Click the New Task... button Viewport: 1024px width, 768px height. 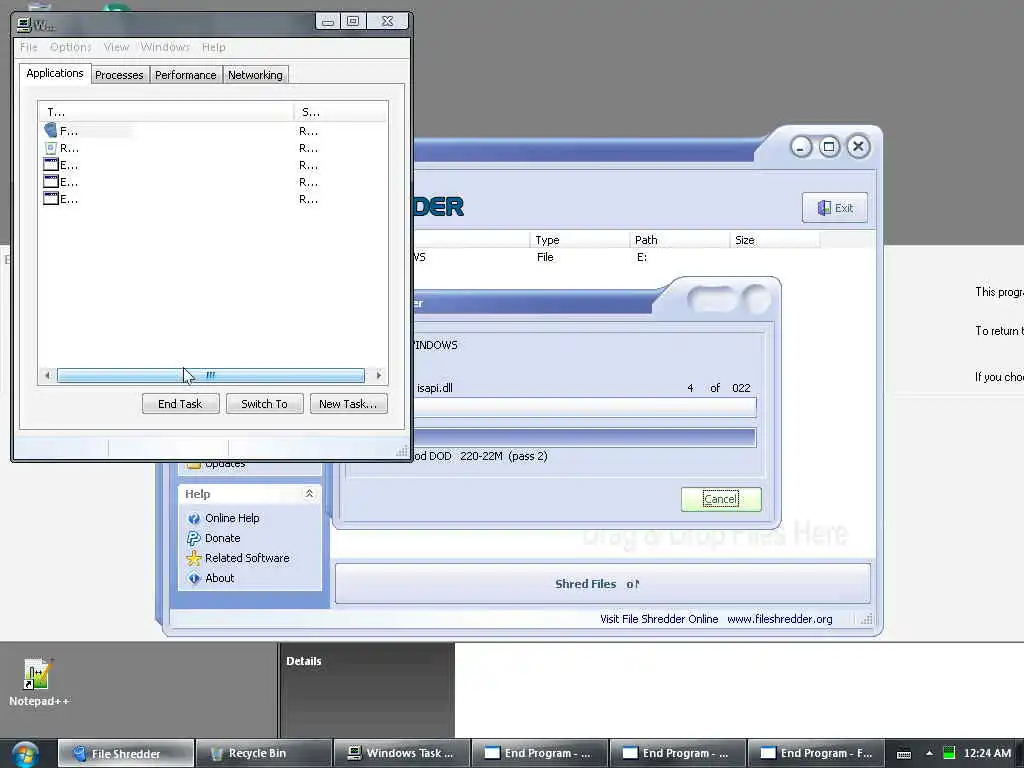pos(348,404)
